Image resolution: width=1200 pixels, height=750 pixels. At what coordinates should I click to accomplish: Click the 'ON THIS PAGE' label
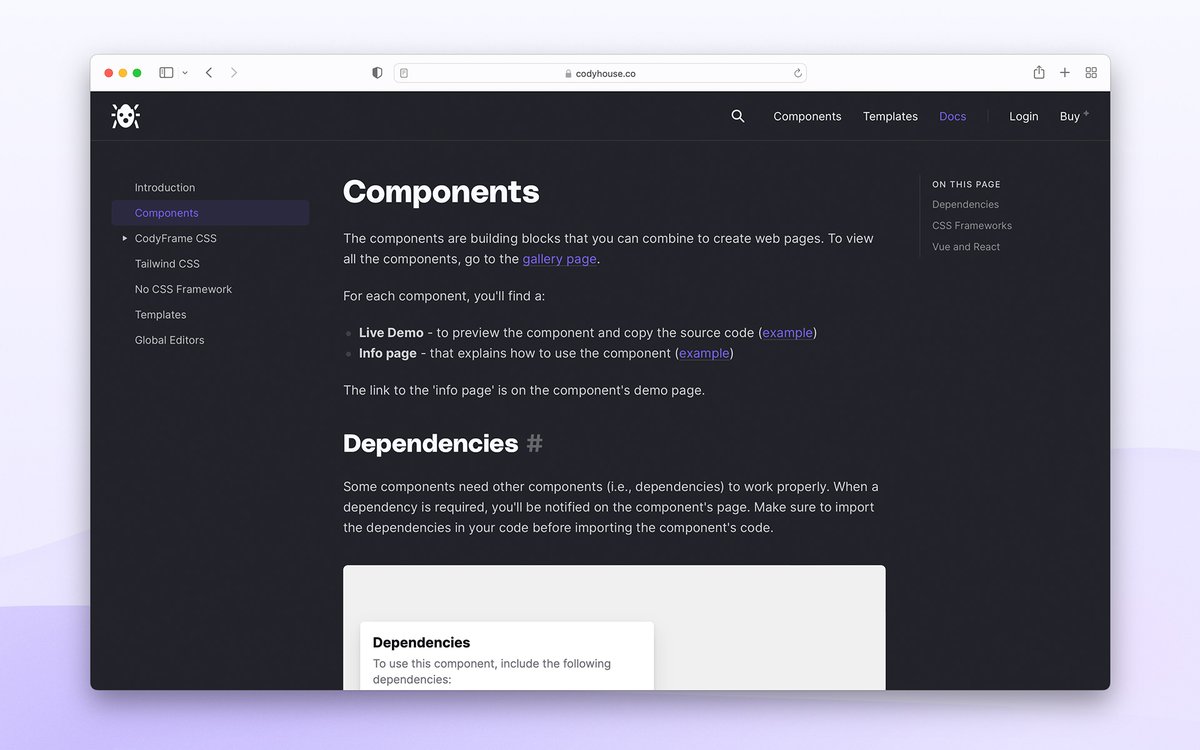966,184
